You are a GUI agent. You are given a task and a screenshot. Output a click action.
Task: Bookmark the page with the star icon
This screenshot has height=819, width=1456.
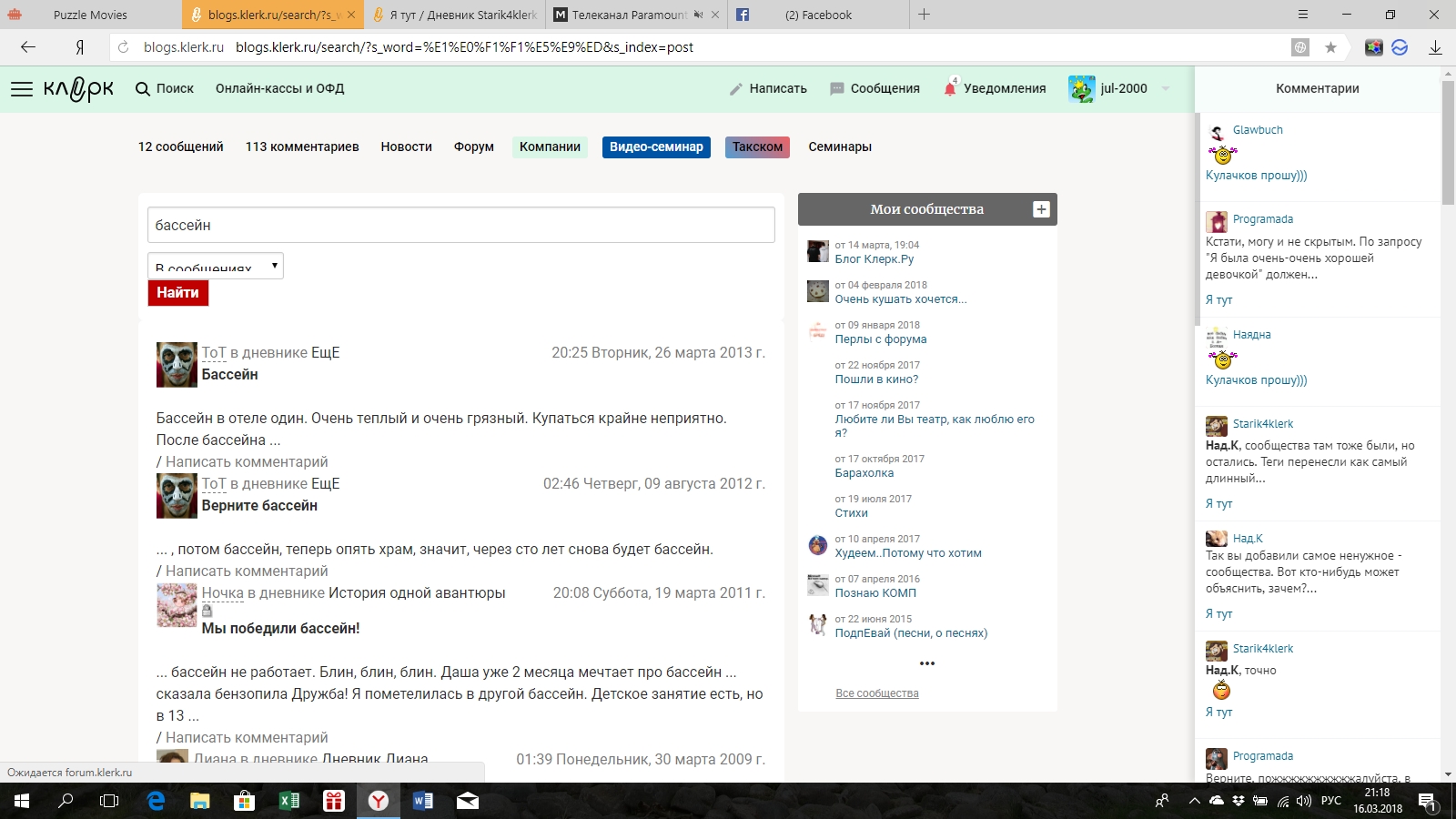pos(1330,47)
